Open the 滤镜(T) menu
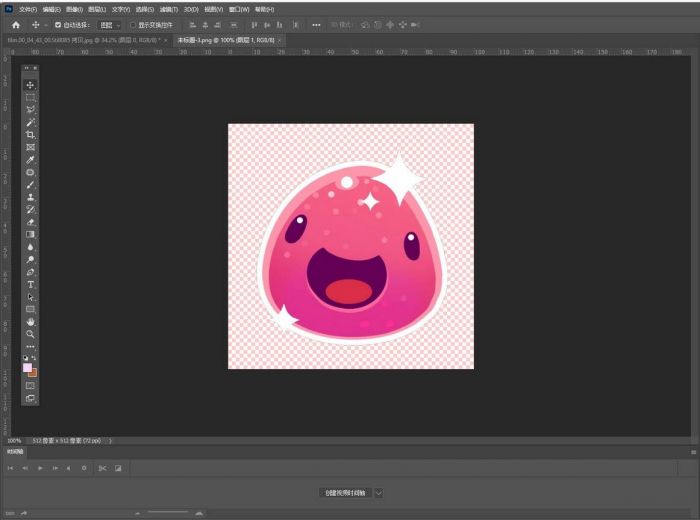 click(169, 9)
